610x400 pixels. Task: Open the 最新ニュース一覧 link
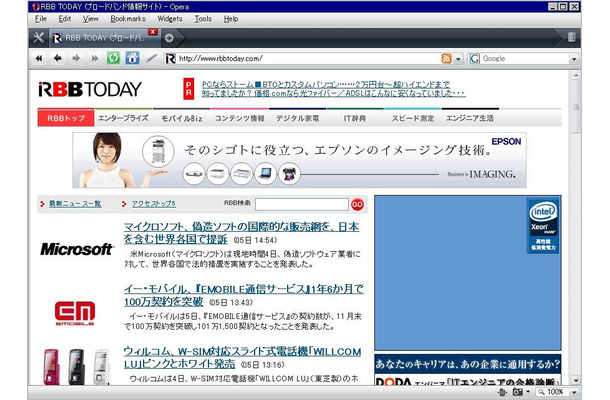coord(75,204)
